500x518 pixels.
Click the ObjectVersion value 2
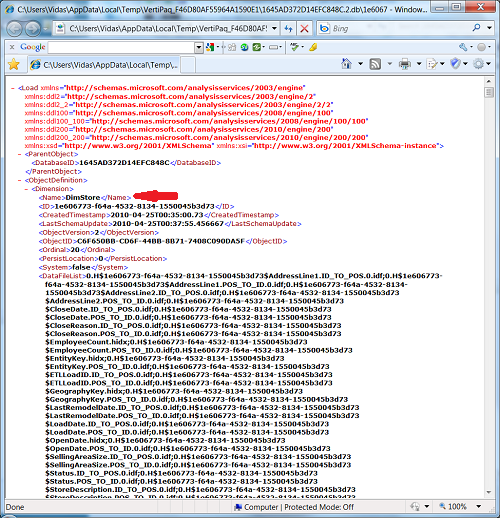[x=97, y=232]
